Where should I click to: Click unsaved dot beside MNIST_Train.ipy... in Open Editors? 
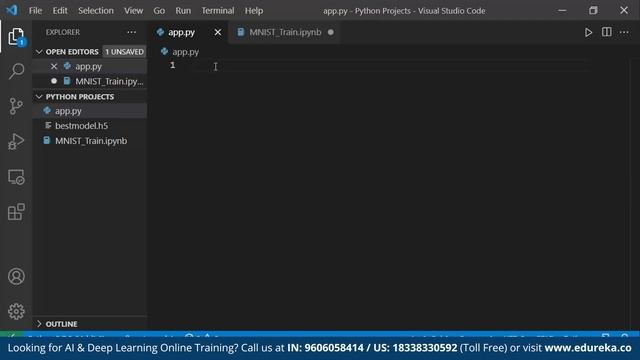tap(54, 81)
